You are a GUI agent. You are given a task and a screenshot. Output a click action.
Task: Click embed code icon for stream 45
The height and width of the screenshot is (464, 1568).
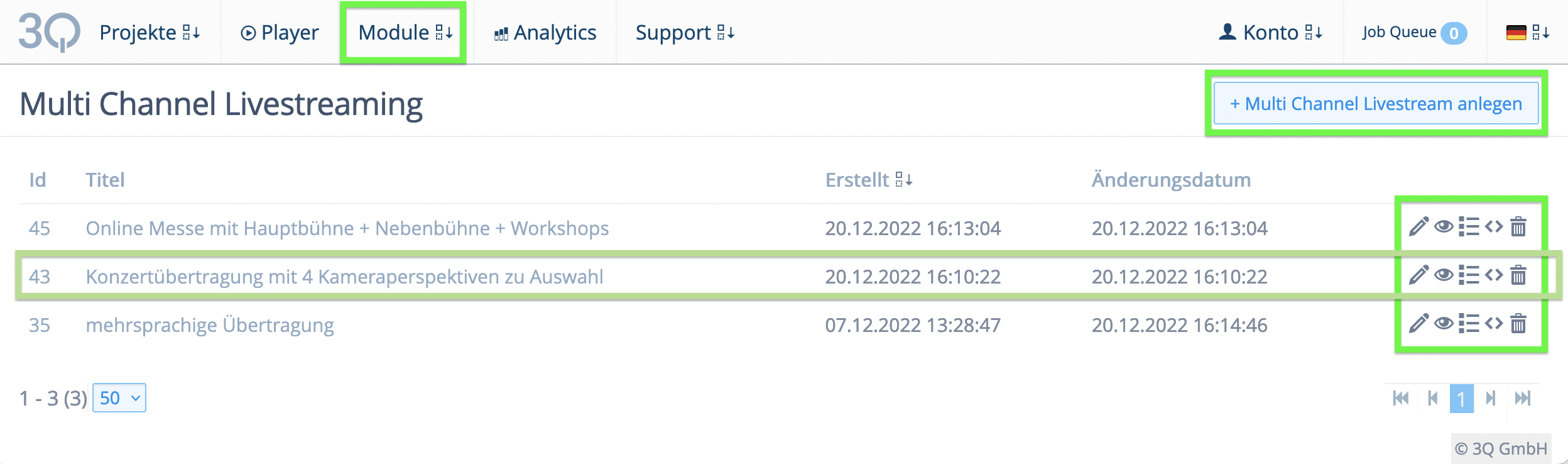[x=1494, y=226]
